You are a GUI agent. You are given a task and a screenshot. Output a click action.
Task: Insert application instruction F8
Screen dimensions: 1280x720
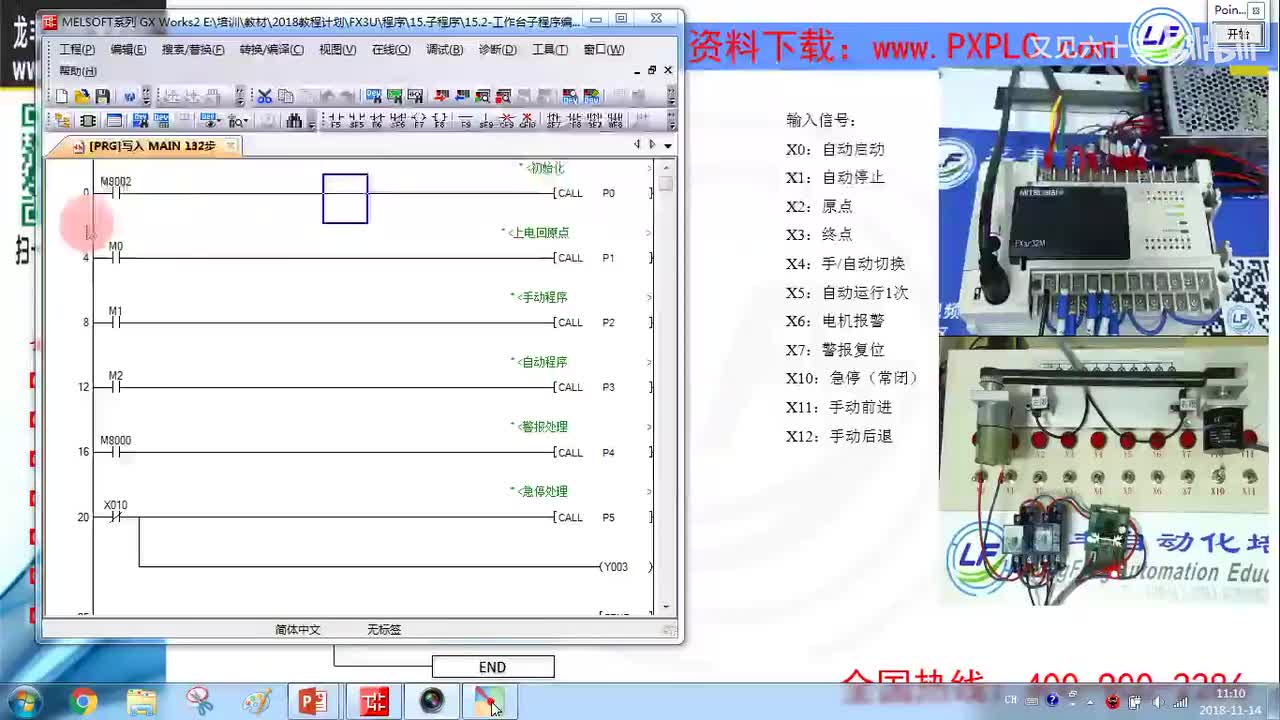pyautogui.click(x=439, y=121)
